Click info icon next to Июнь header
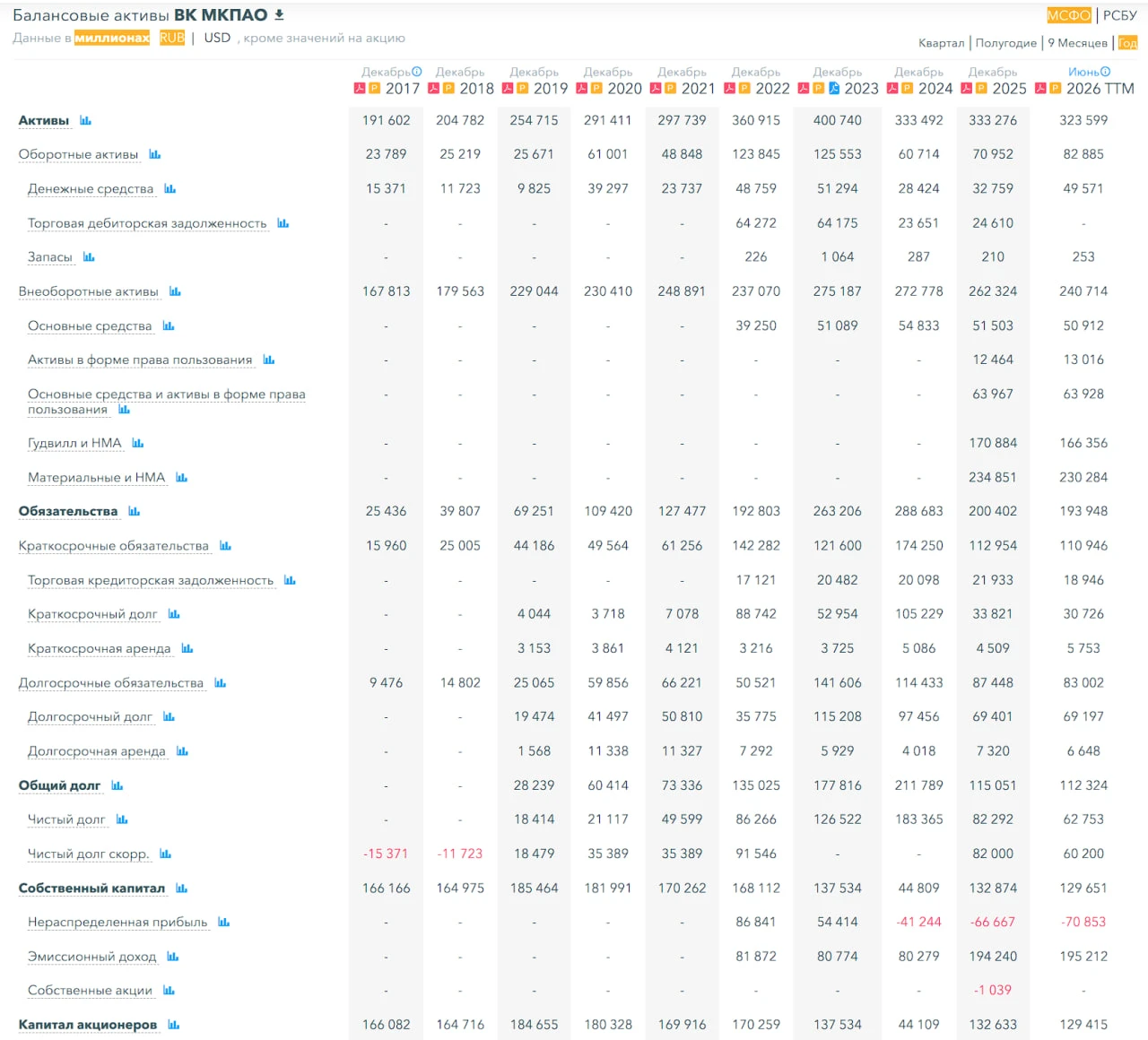The width and height of the screenshot is (1148, 1040). pos(1105,72)
